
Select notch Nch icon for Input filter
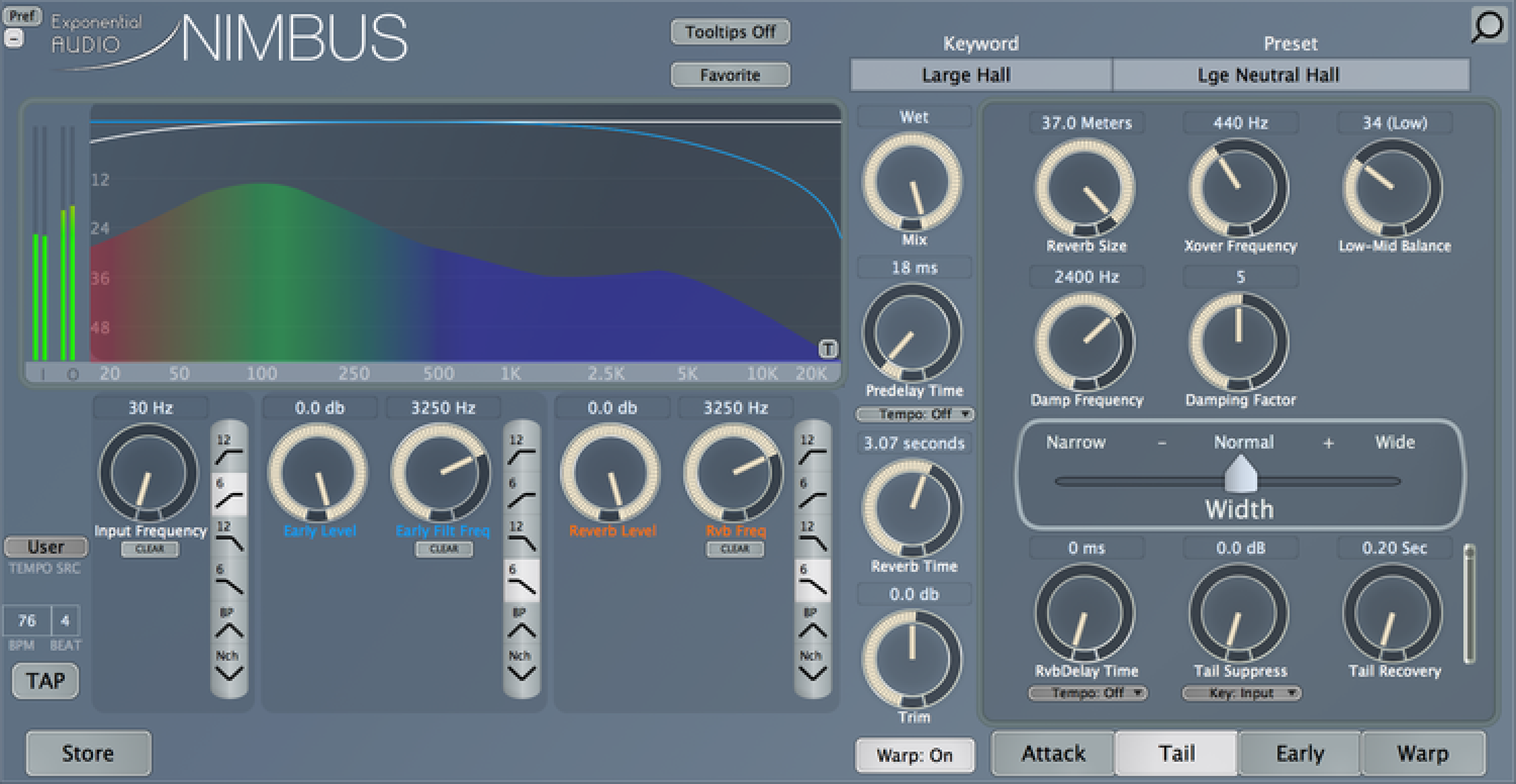pos(228,667)
